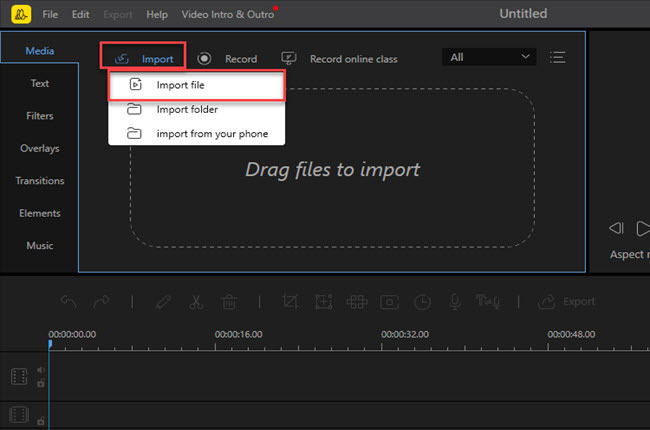Open the list view sort icon

(558, 58)
